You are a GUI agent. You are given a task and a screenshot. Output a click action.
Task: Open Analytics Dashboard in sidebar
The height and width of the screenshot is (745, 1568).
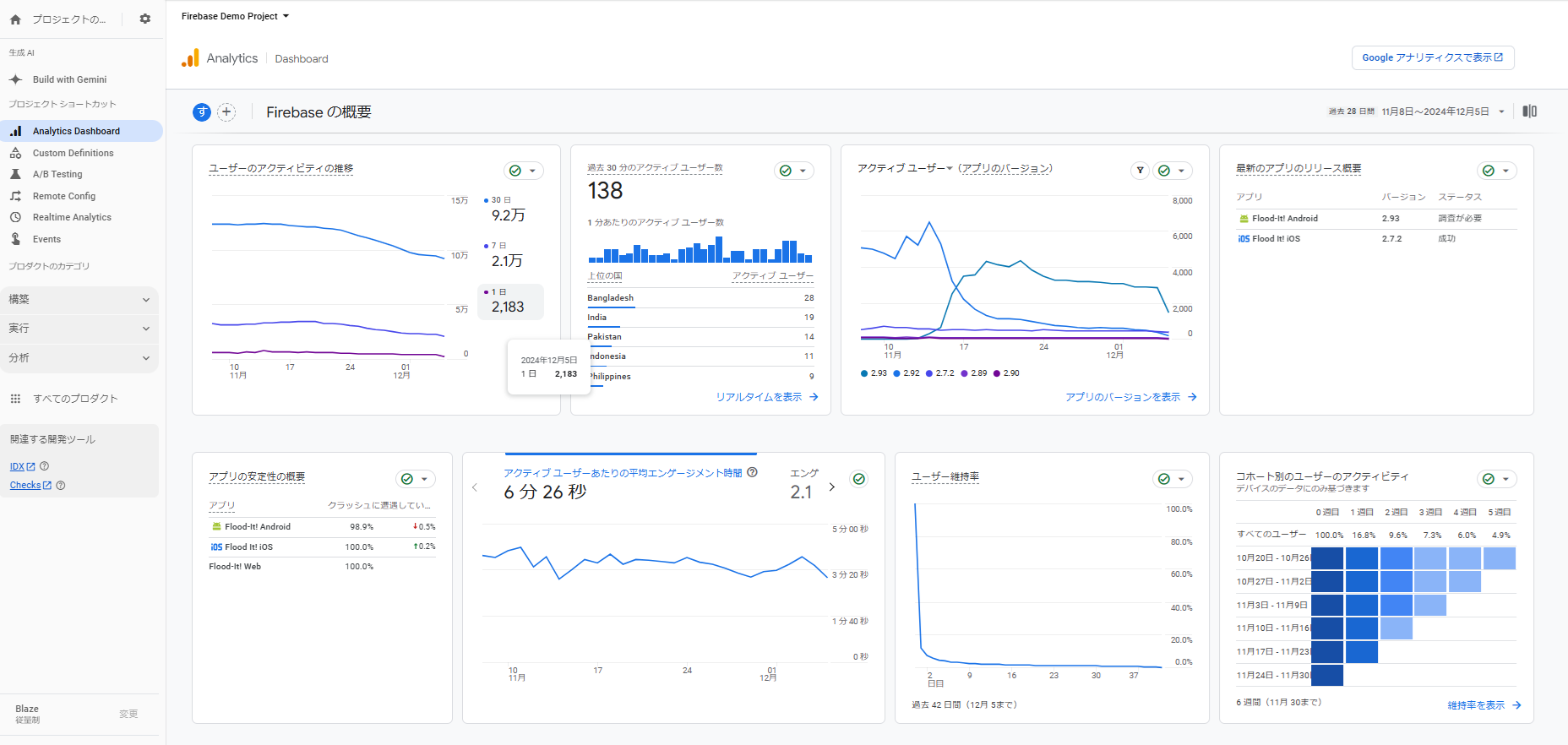coord(81,131)
